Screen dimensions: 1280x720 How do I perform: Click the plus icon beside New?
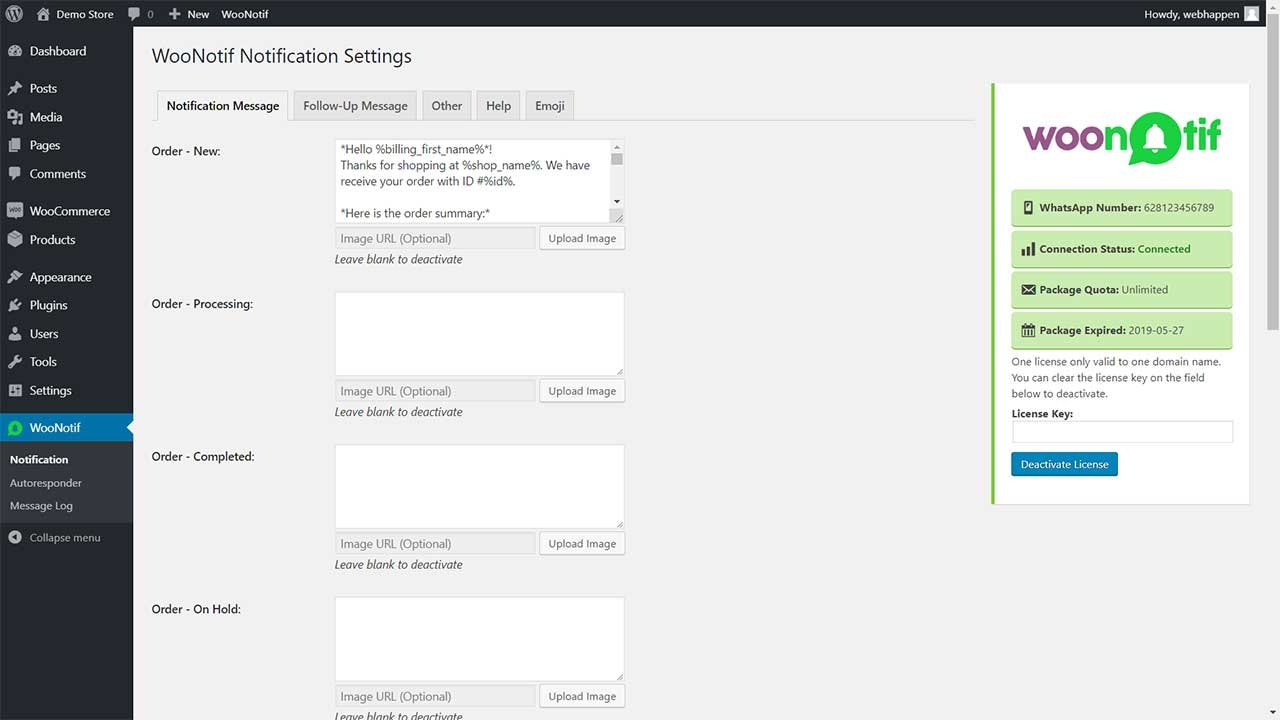point(175,14)
